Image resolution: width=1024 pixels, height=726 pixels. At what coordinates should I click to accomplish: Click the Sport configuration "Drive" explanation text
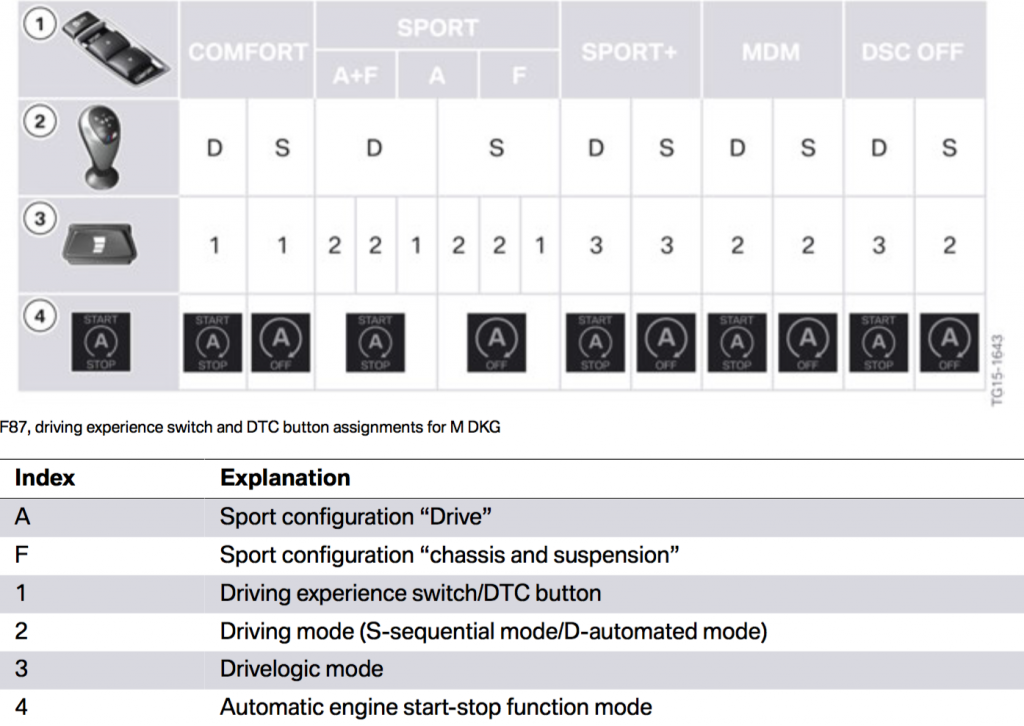(x=357, y=517)
